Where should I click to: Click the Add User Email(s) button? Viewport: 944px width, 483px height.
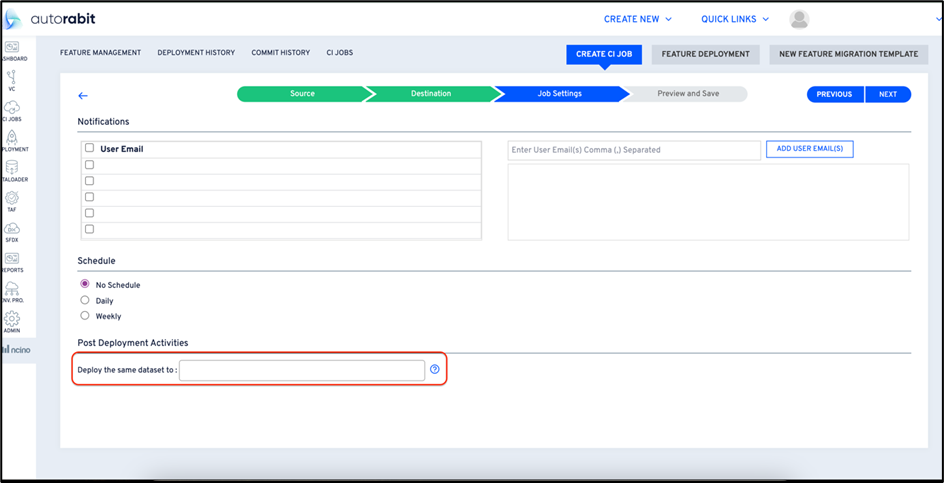pyautogui.click(x=810, y=149)
